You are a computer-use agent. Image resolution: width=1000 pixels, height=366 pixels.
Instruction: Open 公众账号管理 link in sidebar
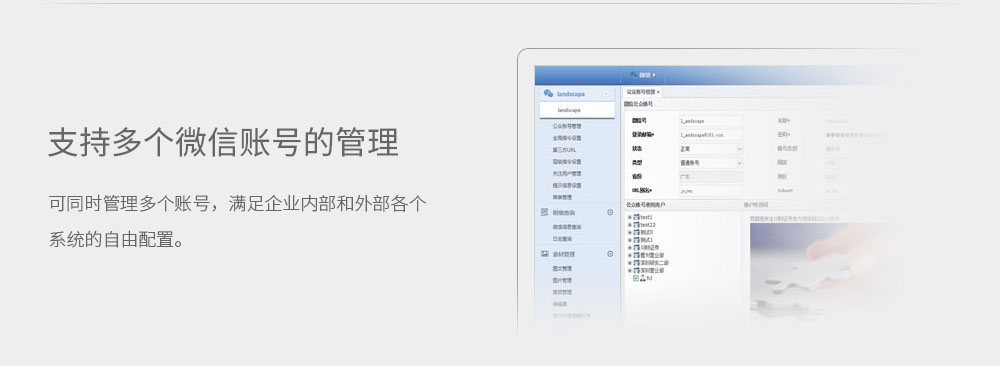567,126
